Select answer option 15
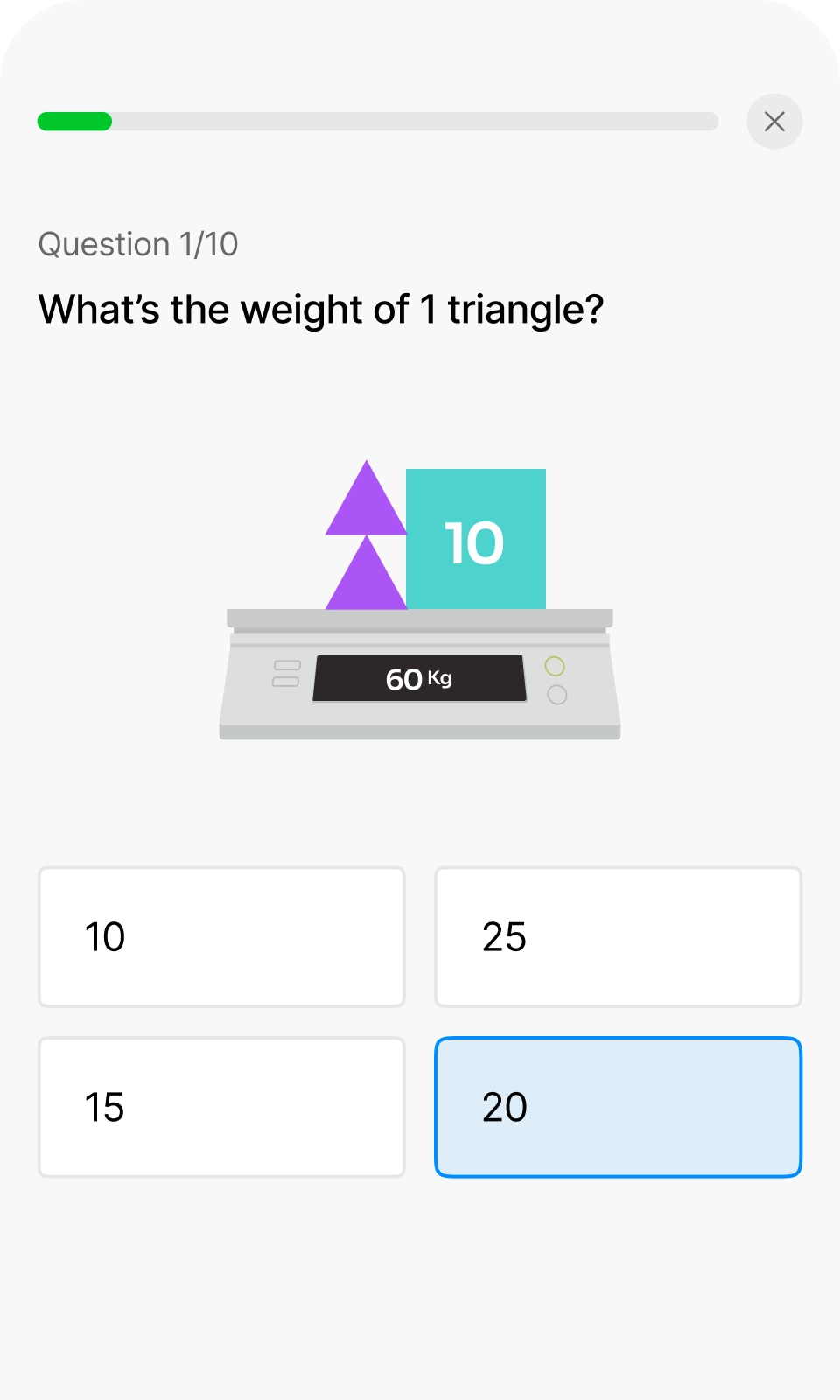Viewport: 840px width, 1400px height. [221, 1107]
